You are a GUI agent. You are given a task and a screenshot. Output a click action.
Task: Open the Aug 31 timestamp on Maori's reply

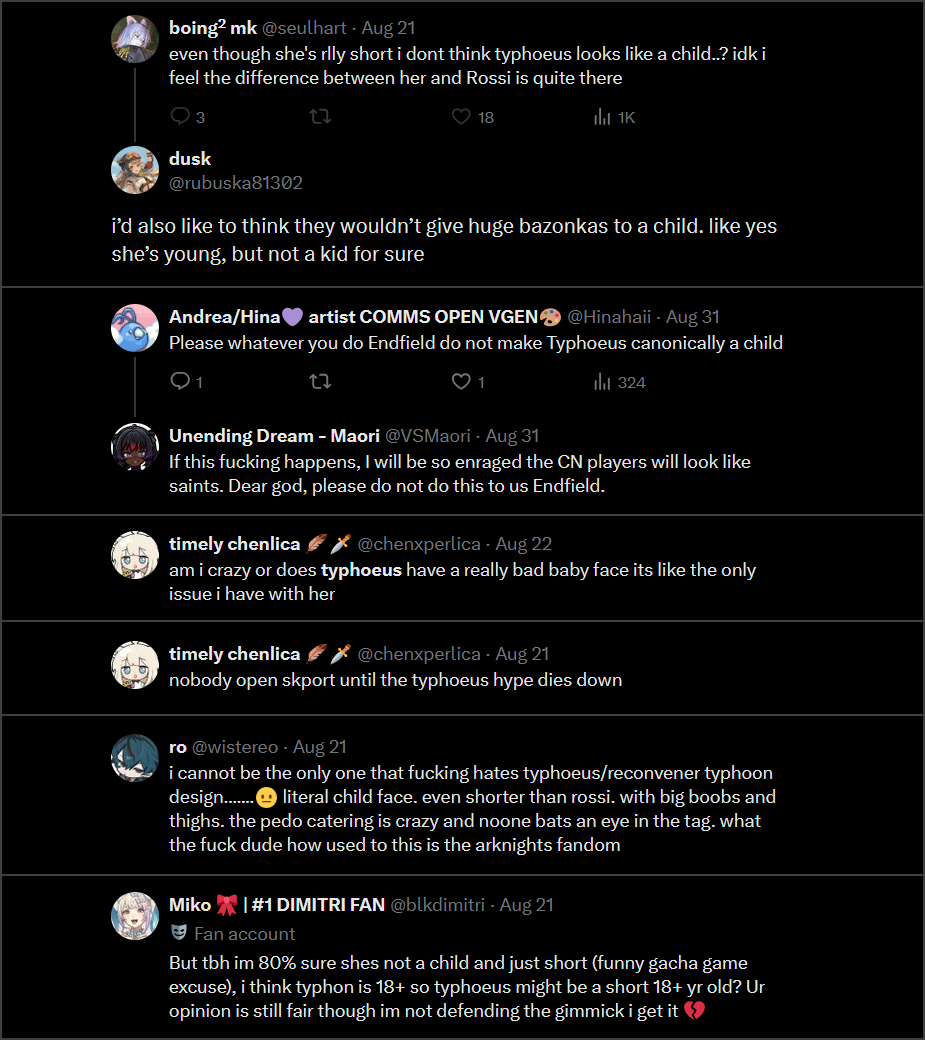coord(512,436)
